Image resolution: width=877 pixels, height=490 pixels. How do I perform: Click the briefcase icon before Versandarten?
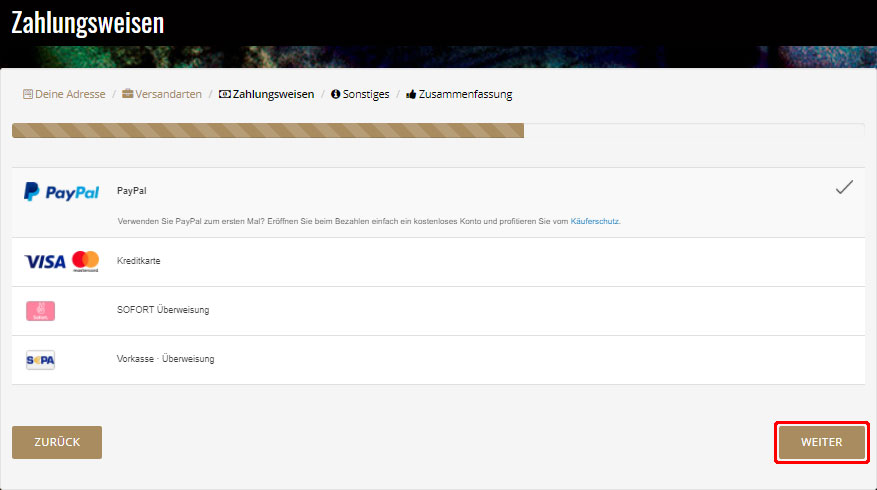tap(128, 94)
